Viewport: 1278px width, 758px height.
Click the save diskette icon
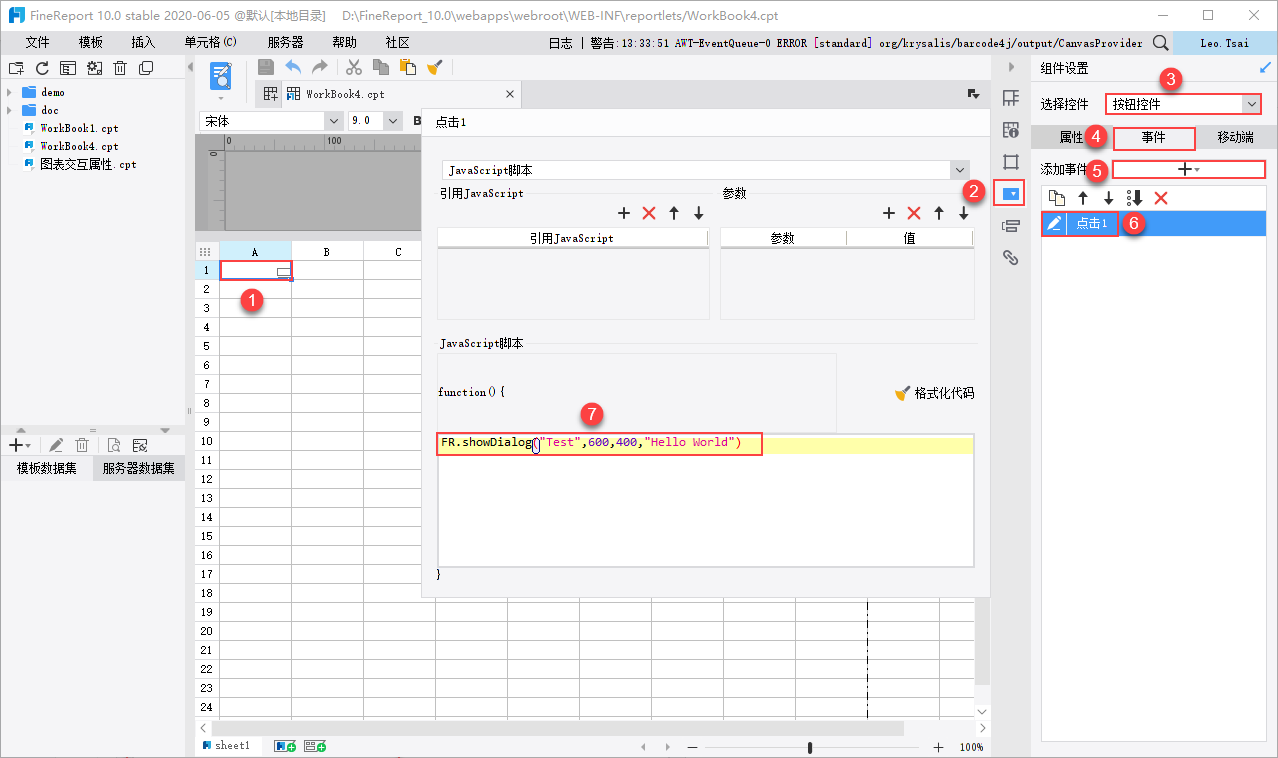click(266, 67)
